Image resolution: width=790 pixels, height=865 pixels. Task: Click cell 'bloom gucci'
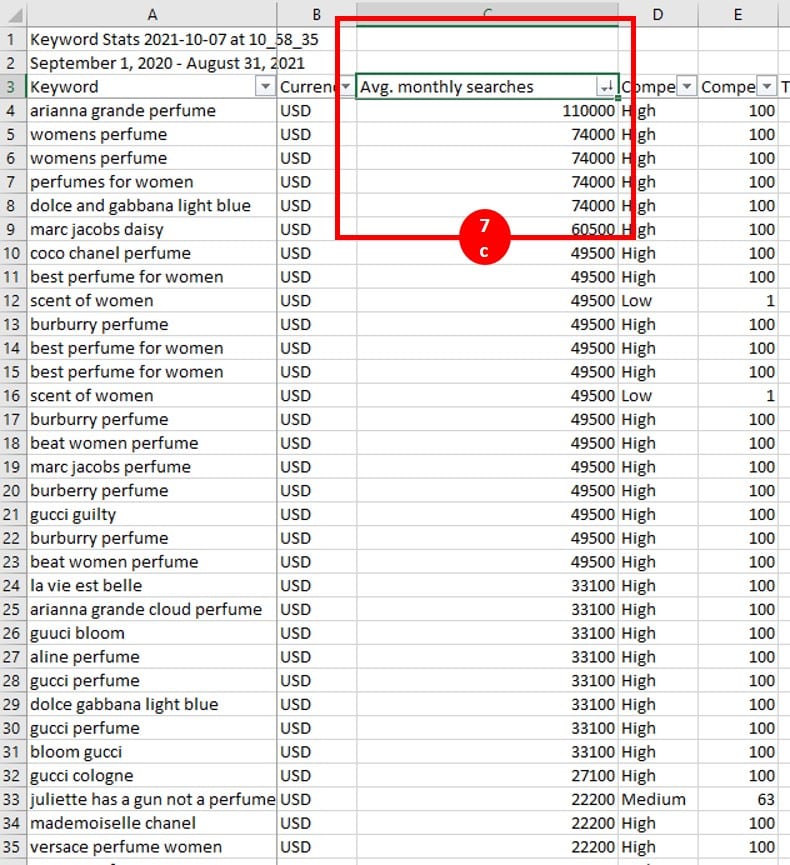pos(152,752)
